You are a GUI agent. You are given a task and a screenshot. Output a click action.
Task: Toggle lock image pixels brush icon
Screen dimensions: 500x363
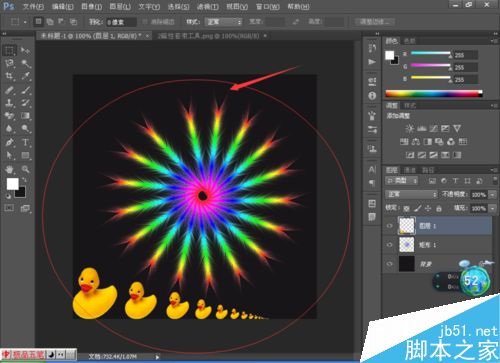point(417,209)
